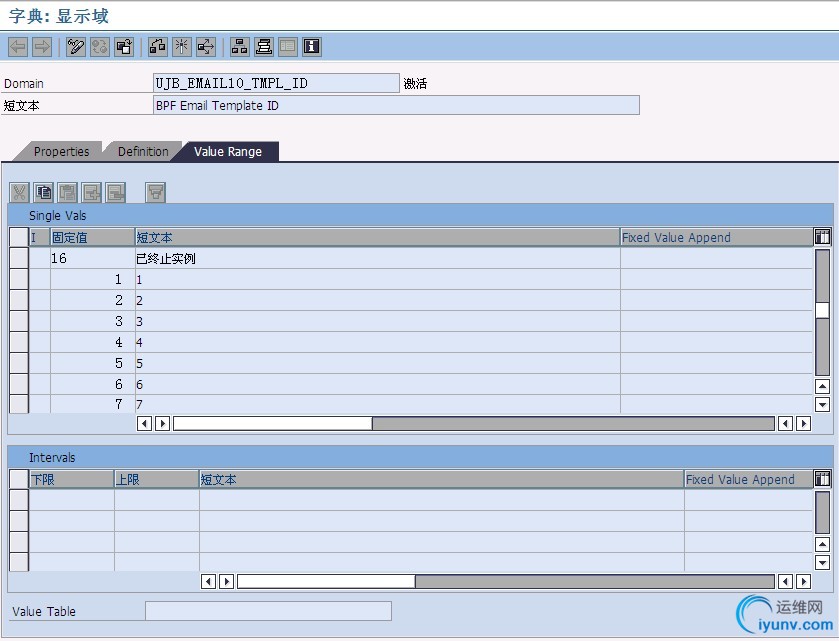Select row marker for fixed value 16
The image size is (839, 641).
[x=19, y=258]
